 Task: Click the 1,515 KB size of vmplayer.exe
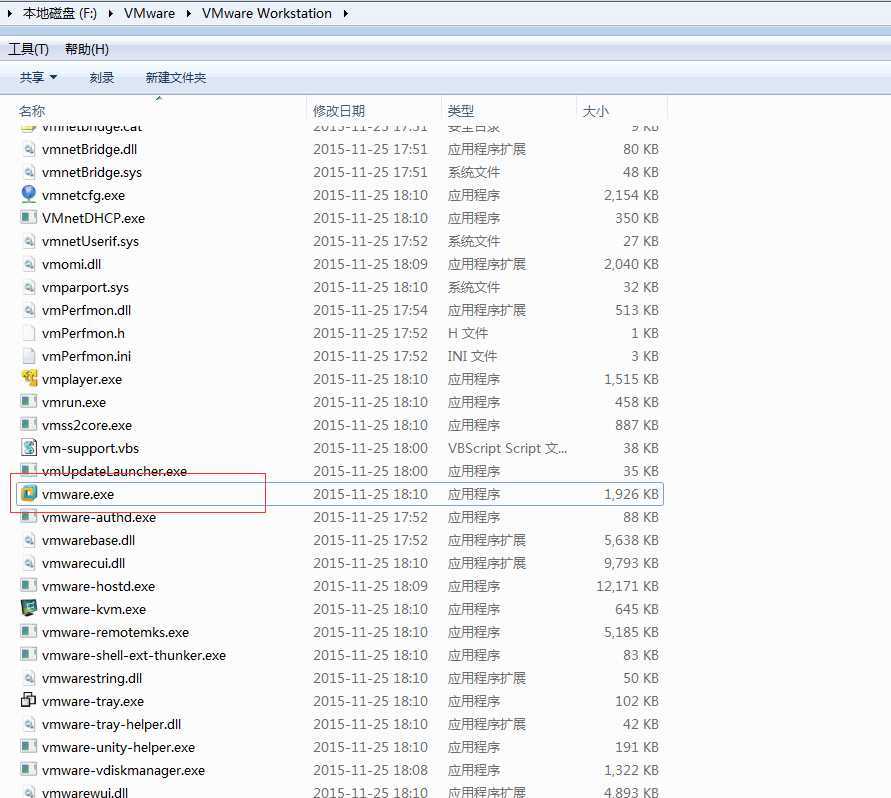pos(631,379)
